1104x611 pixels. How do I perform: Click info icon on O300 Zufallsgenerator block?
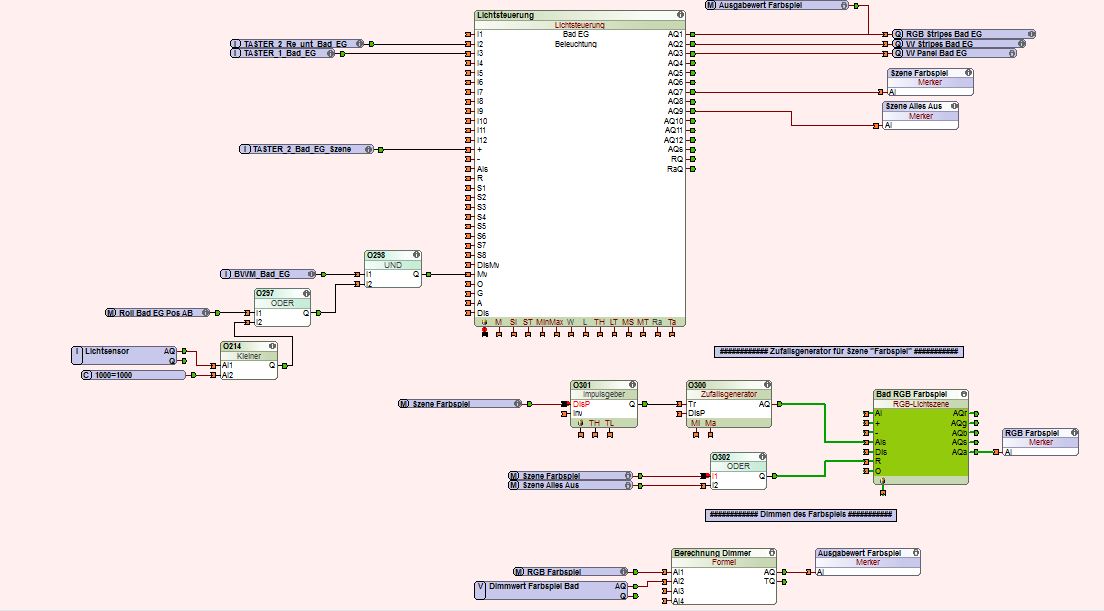(x=767, y=385)
